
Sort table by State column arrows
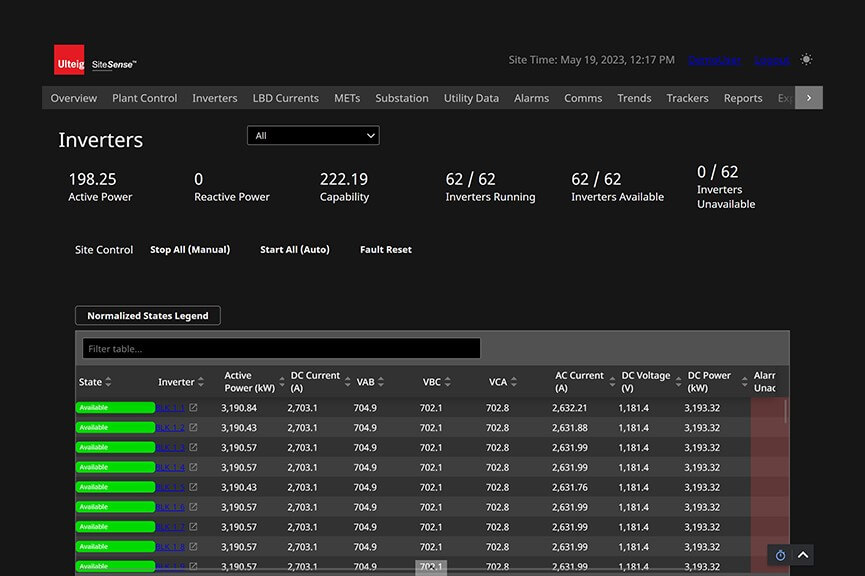click(x=108, y=382)
